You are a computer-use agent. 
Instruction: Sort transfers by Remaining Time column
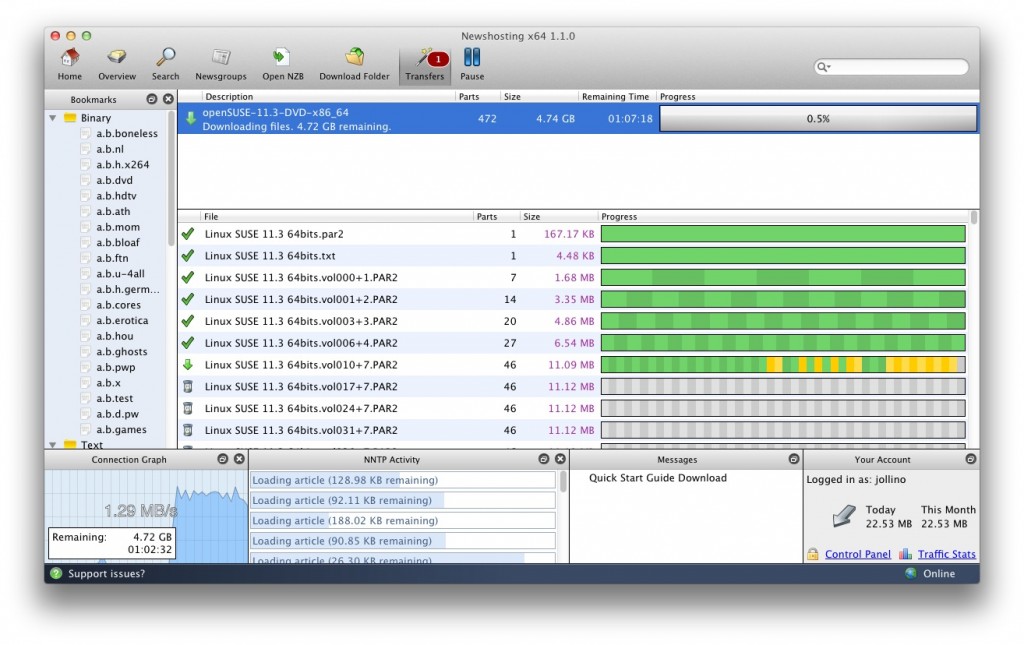tap(615, 97)
